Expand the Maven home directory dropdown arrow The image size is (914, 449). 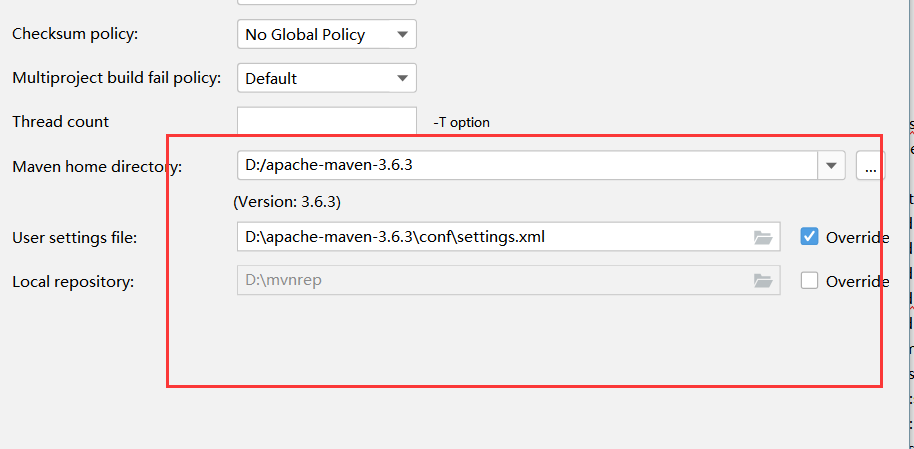coord(831,166)
